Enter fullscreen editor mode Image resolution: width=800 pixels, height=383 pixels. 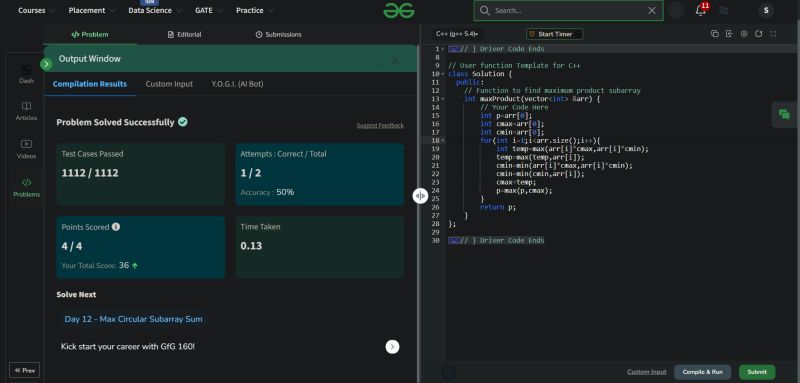[773, 34]
